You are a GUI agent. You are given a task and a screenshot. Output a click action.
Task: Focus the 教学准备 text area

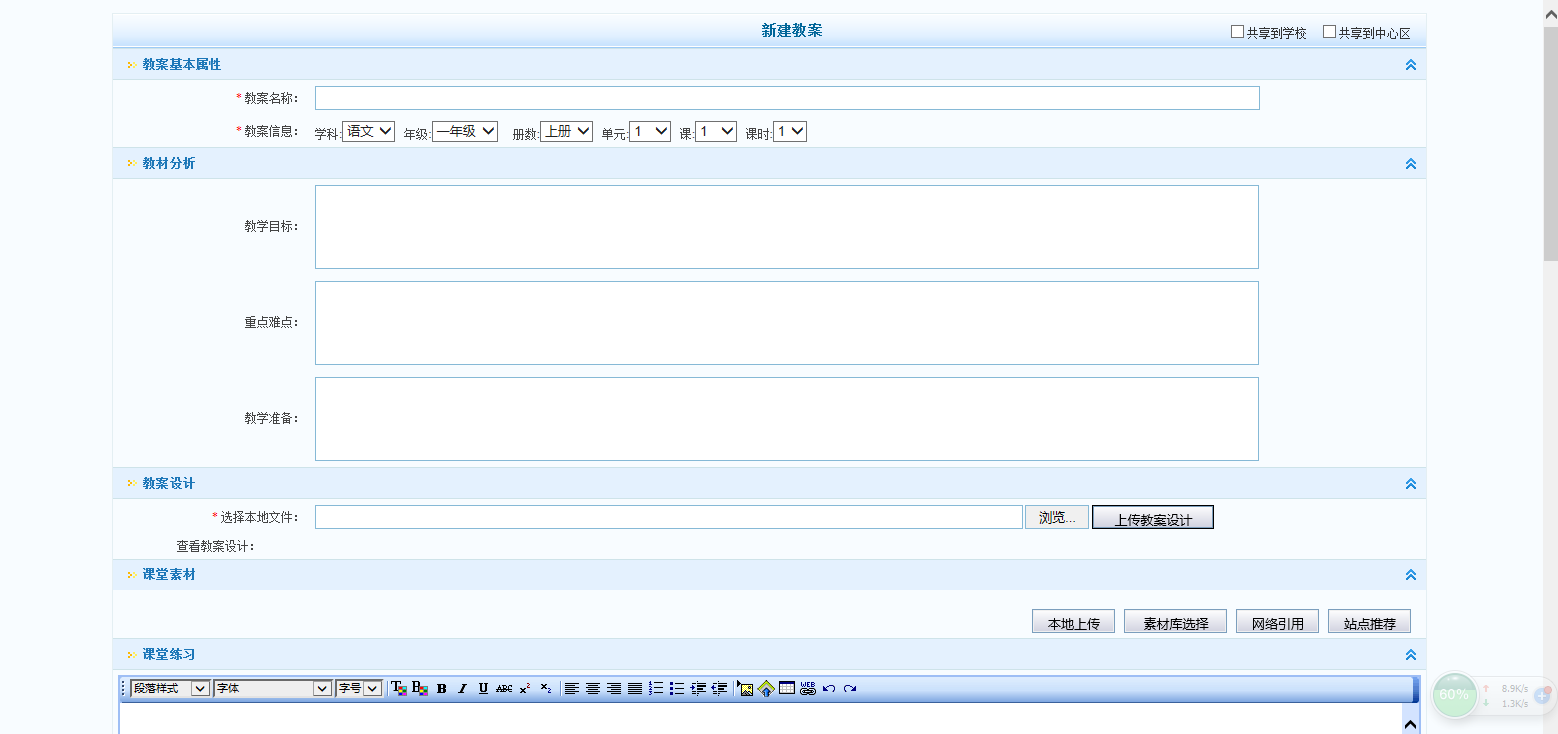pyautogui.click(x=787, y=419)
